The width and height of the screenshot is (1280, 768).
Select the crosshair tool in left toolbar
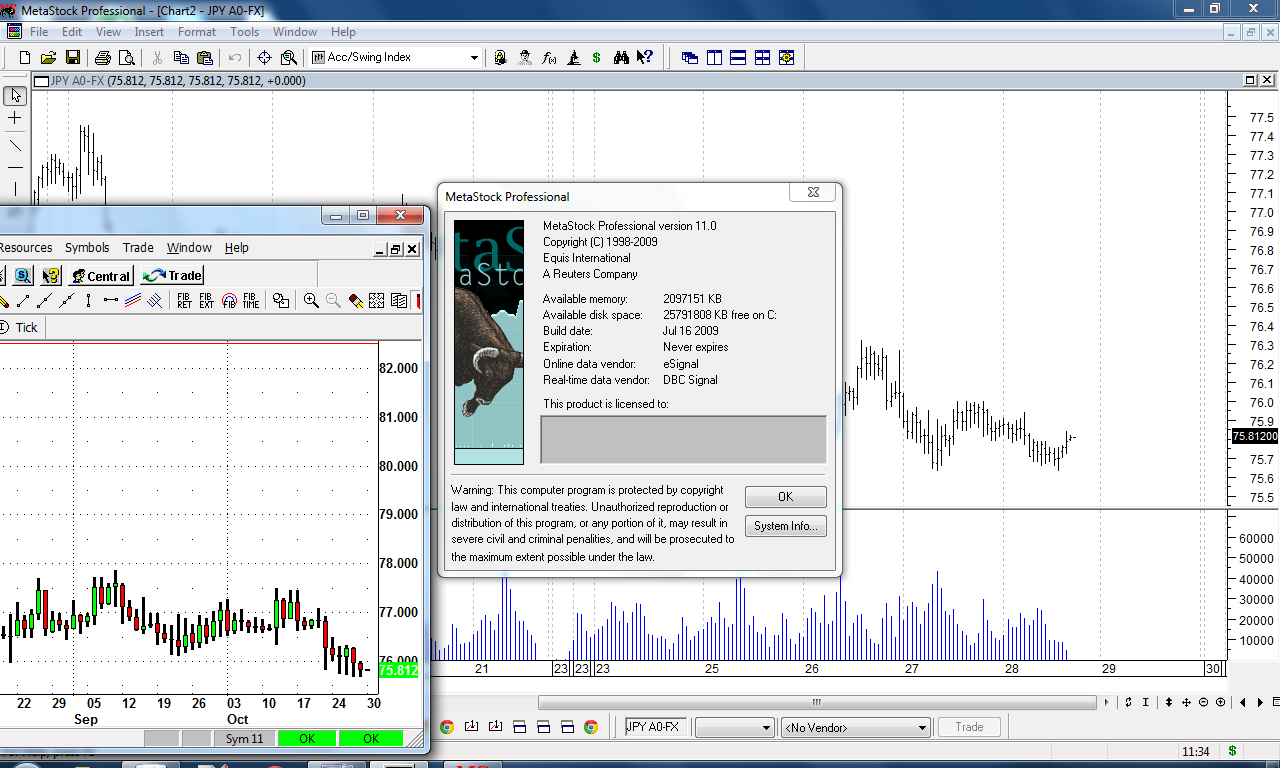pyautogui.click(x=15, y=118)
